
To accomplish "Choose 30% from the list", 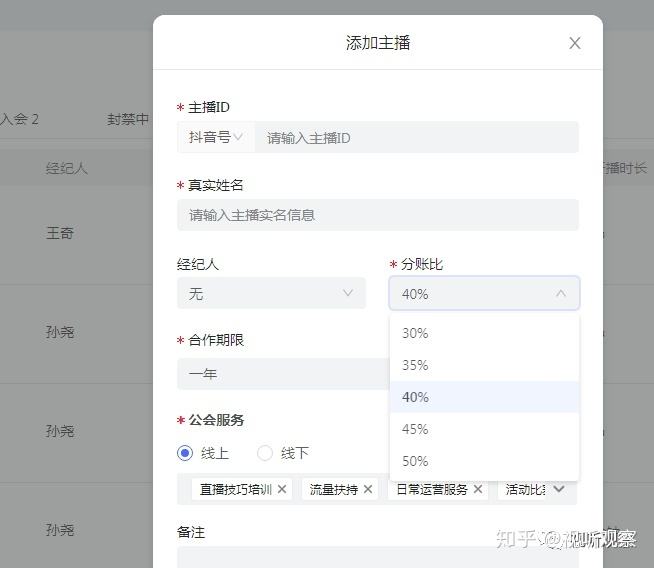I will pos(484,333).
